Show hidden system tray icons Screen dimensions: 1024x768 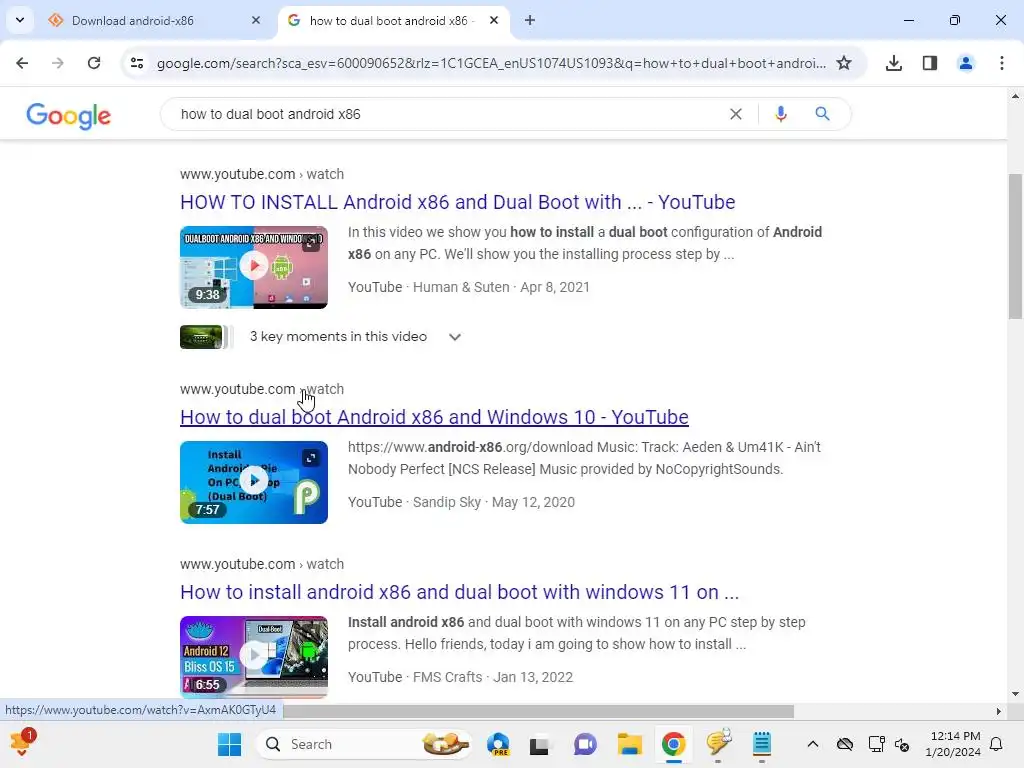click(x=812, y=744)
